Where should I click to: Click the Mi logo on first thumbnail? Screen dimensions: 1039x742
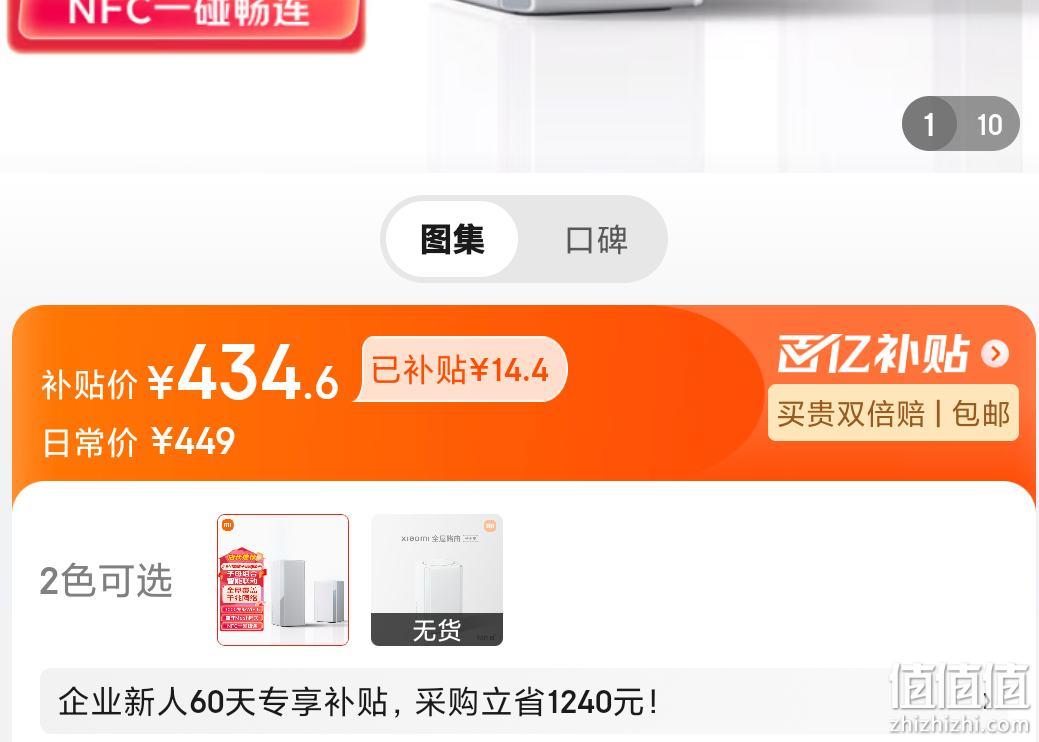coord(227,525)
